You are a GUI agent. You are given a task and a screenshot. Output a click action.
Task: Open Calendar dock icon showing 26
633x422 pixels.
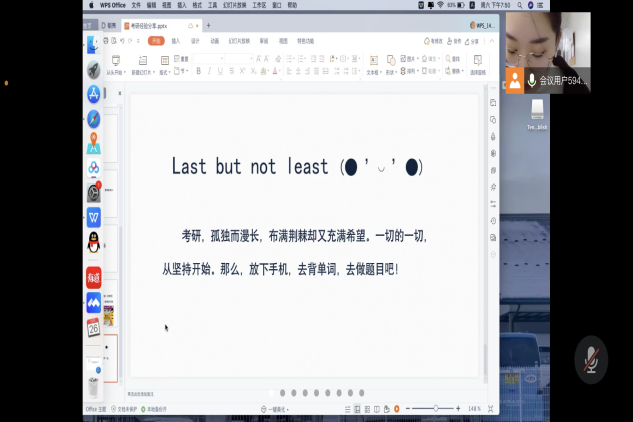click(x=94, y=327)
